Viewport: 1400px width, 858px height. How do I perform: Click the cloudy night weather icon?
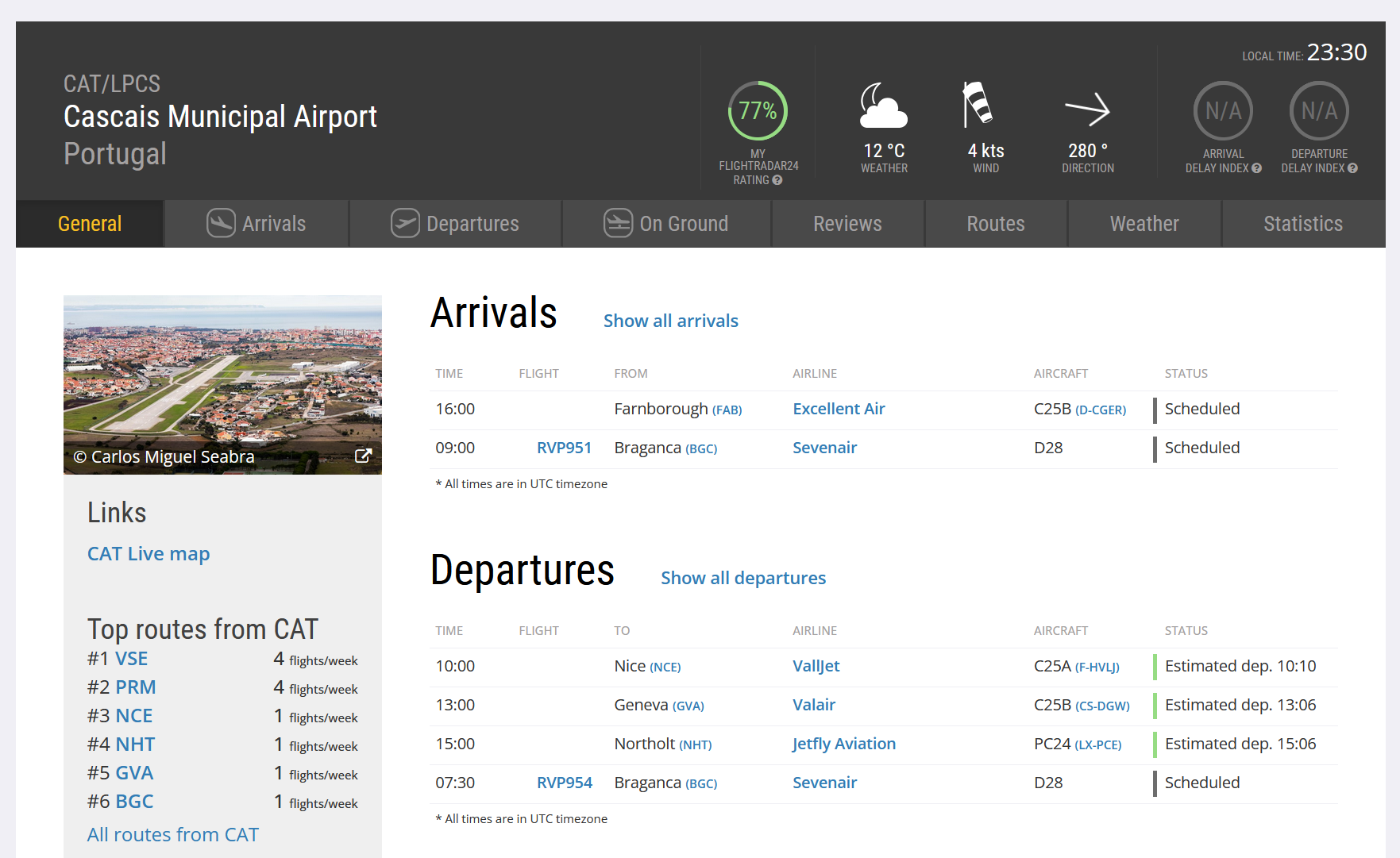coord(883,106)
